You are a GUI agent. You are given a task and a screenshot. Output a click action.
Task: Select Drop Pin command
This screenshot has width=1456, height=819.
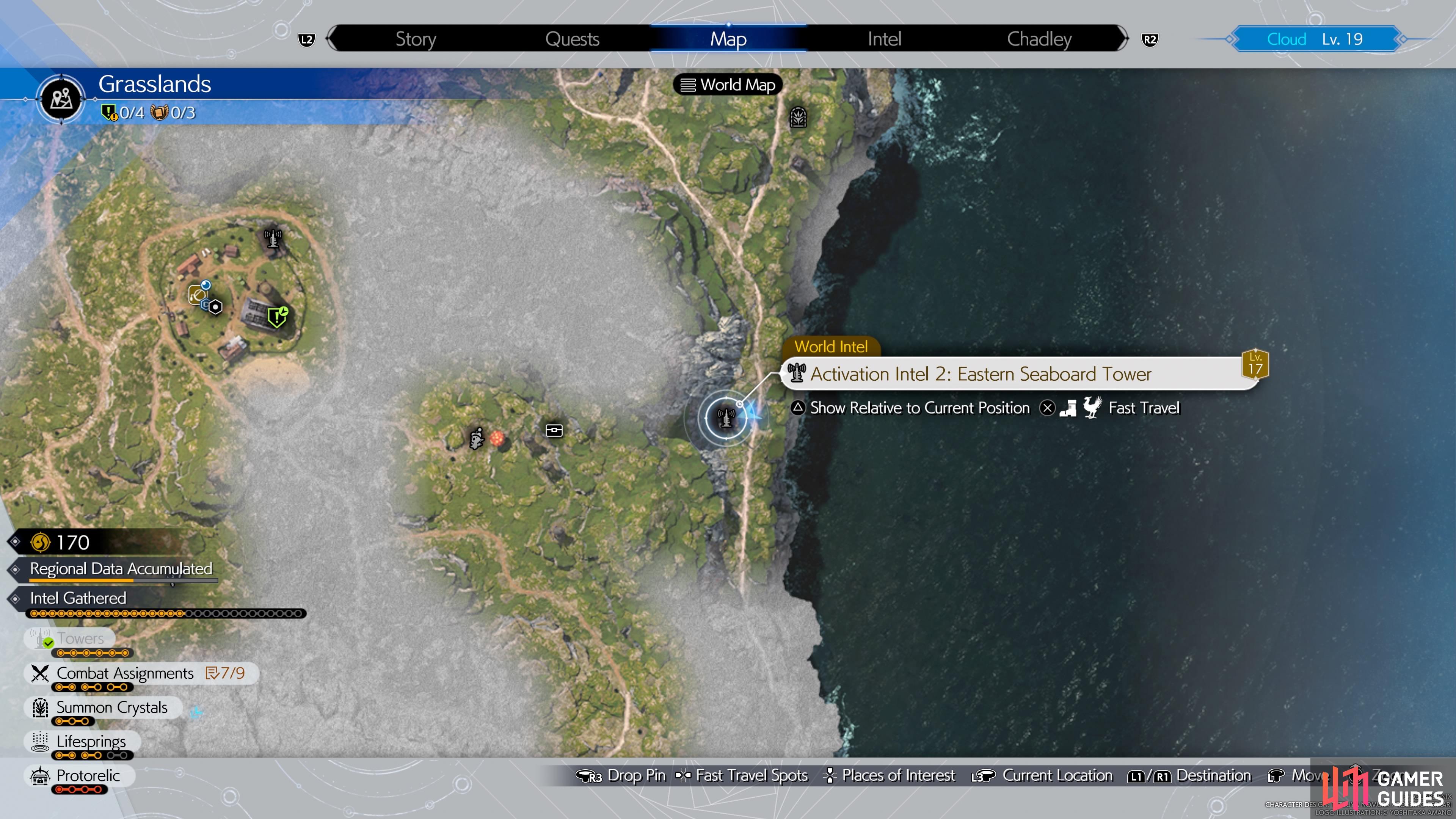pos(620,775)
